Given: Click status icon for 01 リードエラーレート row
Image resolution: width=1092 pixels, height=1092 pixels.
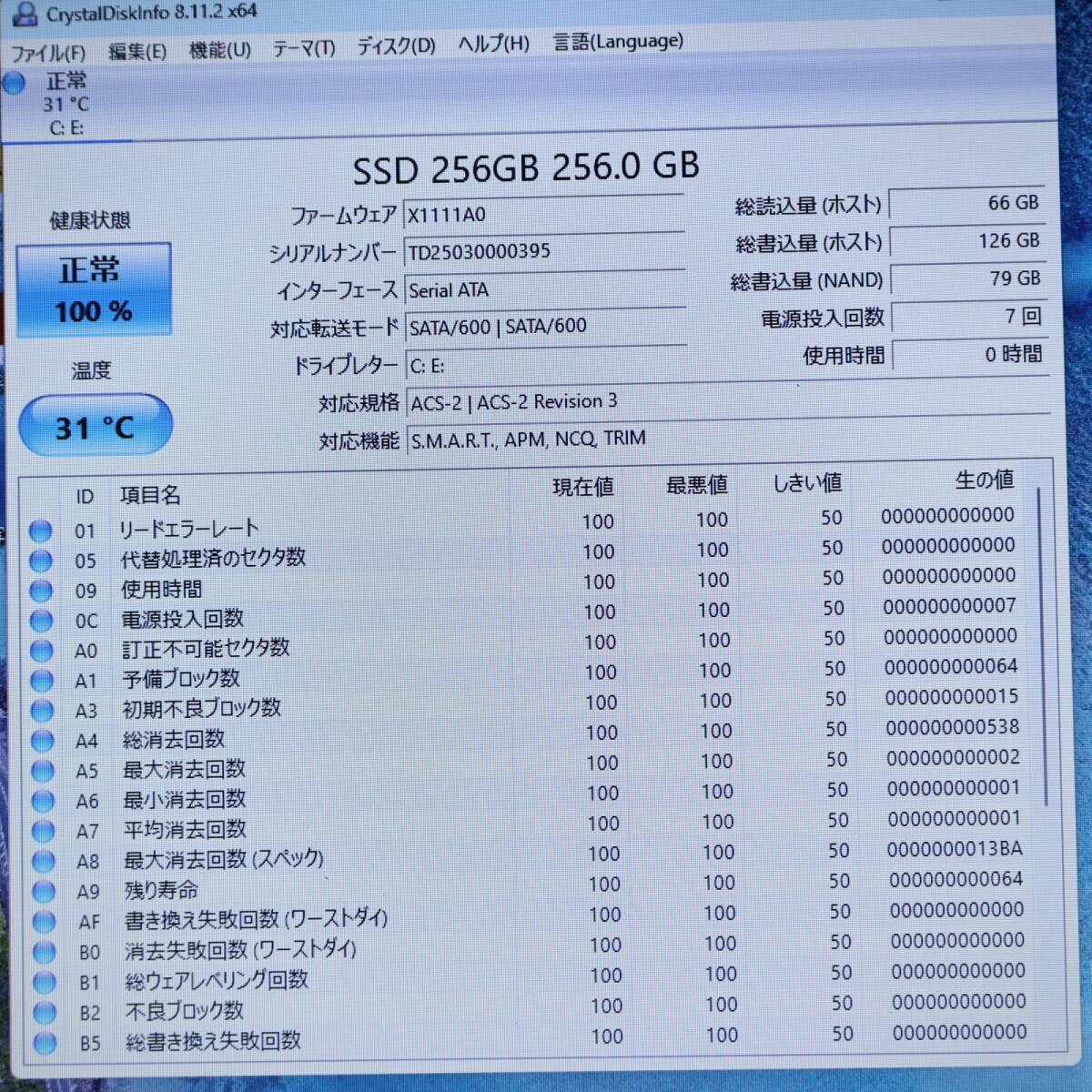Looking at the screenshot, I should point(40,531).
